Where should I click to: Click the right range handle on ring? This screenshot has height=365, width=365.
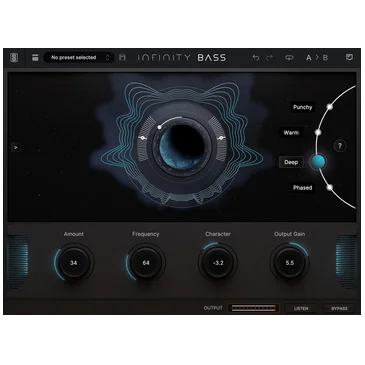click(x=220, y=138)
